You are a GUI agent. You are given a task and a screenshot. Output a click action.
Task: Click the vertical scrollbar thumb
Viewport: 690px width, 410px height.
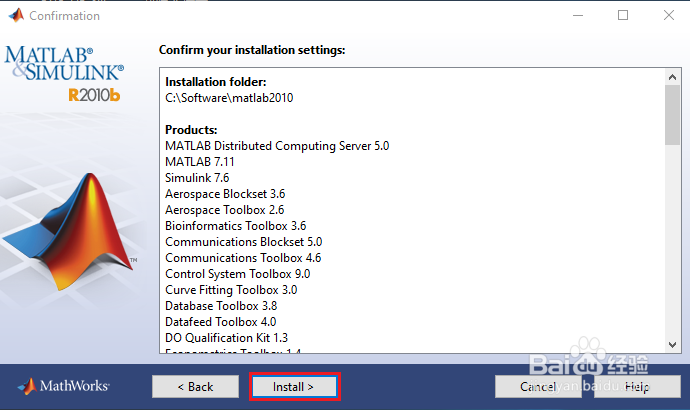(x=673, y=113)
